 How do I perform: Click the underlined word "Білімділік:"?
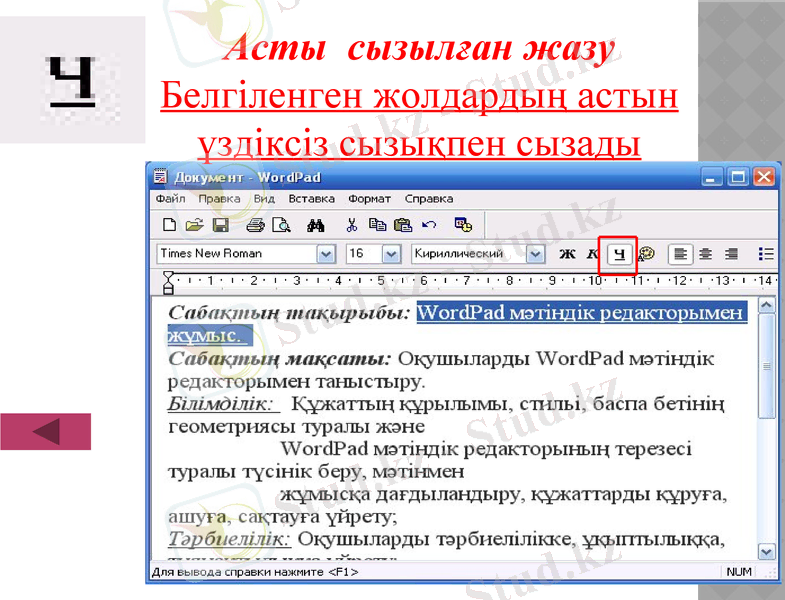pos(221,404)
